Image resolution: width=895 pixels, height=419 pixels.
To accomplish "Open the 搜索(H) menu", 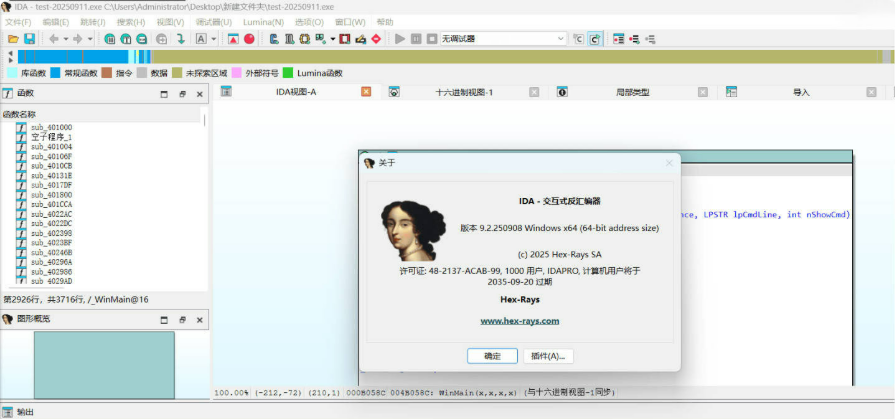I will pyautogui.click(x=131, y=22).
